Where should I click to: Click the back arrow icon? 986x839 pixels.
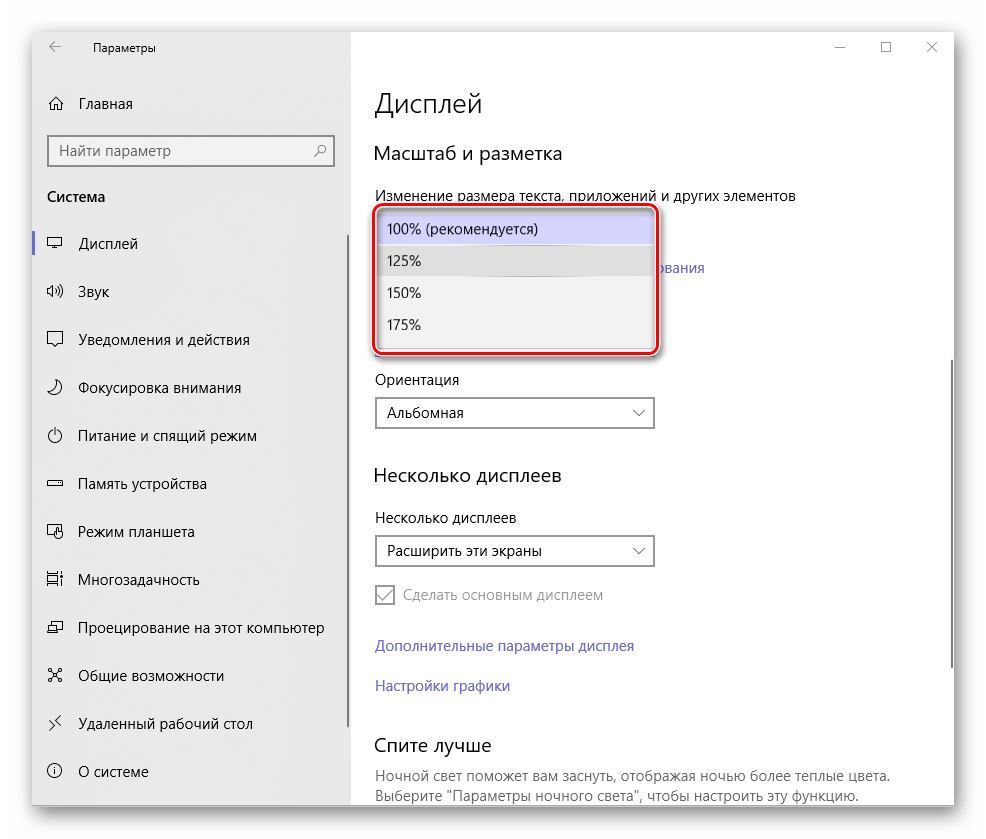[55, 47]
